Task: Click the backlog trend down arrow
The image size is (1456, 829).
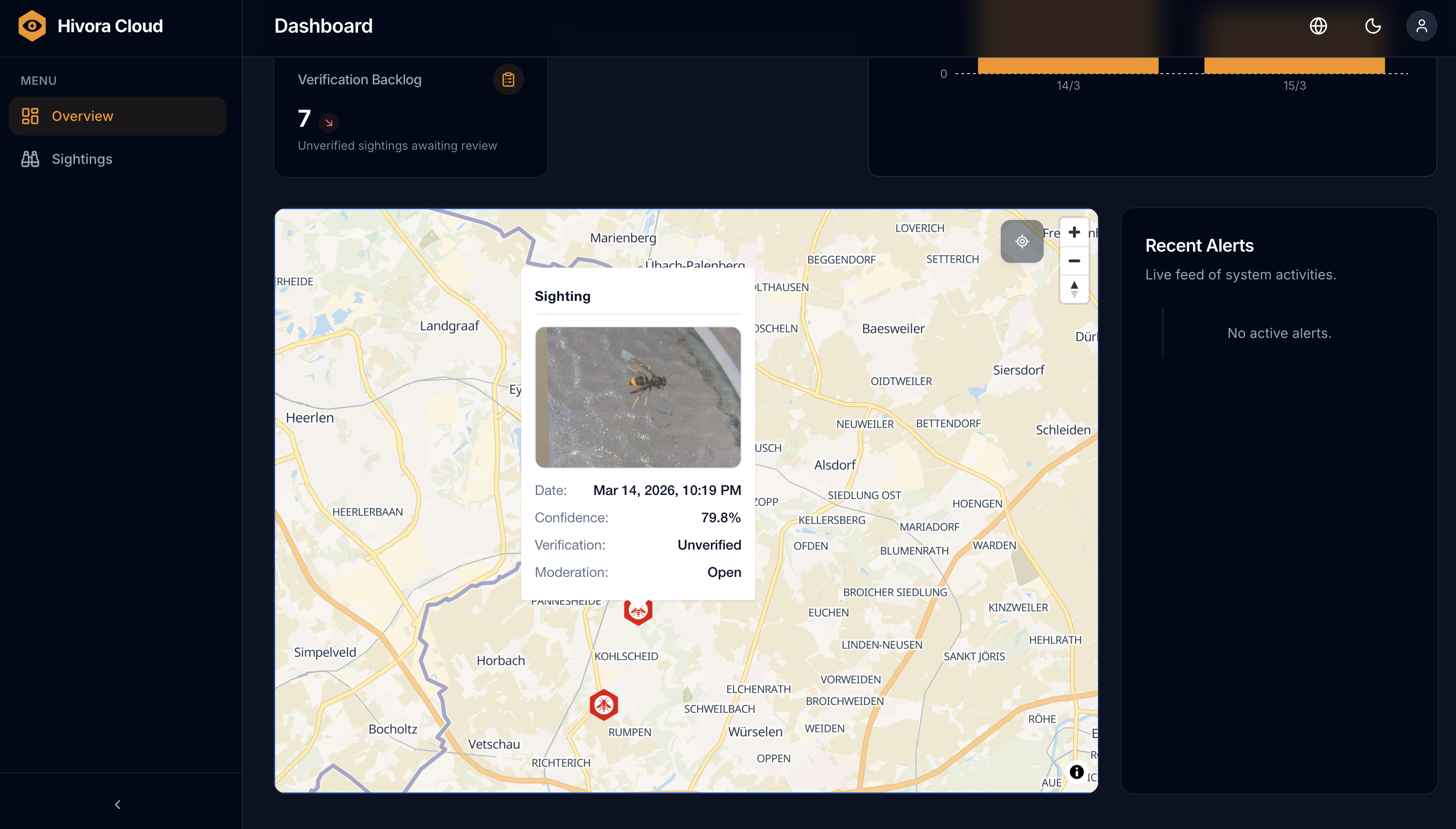Action: tap(329, 122)
